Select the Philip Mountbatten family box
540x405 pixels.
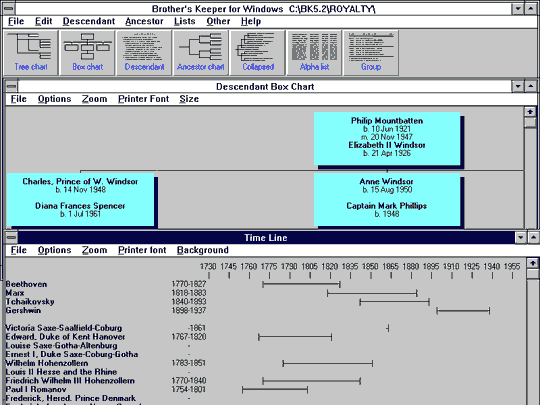click(x=387, y=138)
